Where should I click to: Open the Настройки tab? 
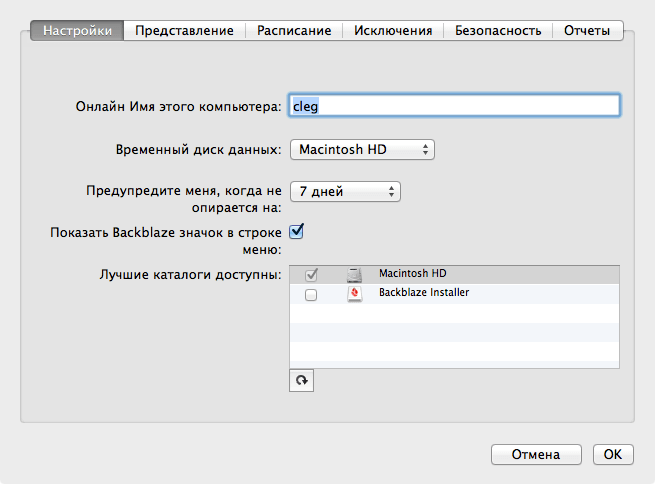tap(77, 30)
